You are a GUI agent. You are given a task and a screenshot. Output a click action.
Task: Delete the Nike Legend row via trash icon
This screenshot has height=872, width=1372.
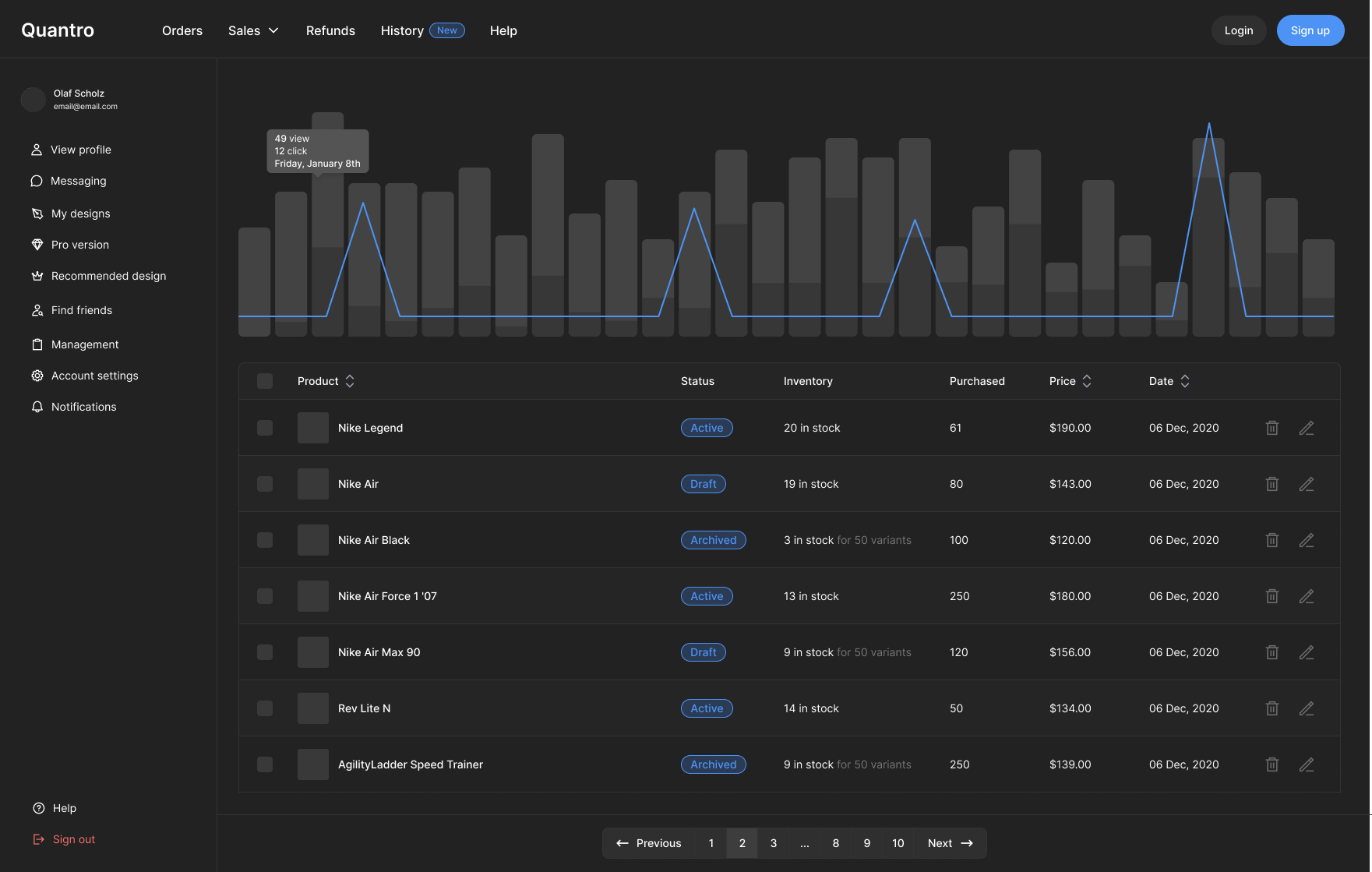click(1272, 428)
